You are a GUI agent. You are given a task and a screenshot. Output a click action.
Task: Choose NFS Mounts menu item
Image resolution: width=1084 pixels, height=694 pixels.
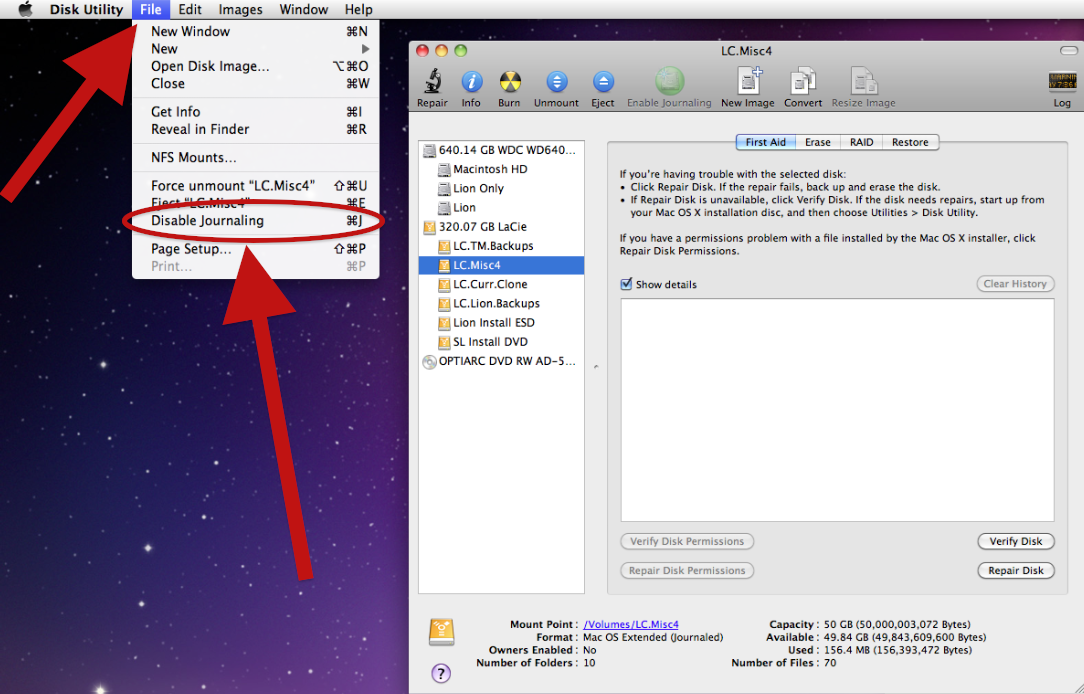click(x=256, y=158)
